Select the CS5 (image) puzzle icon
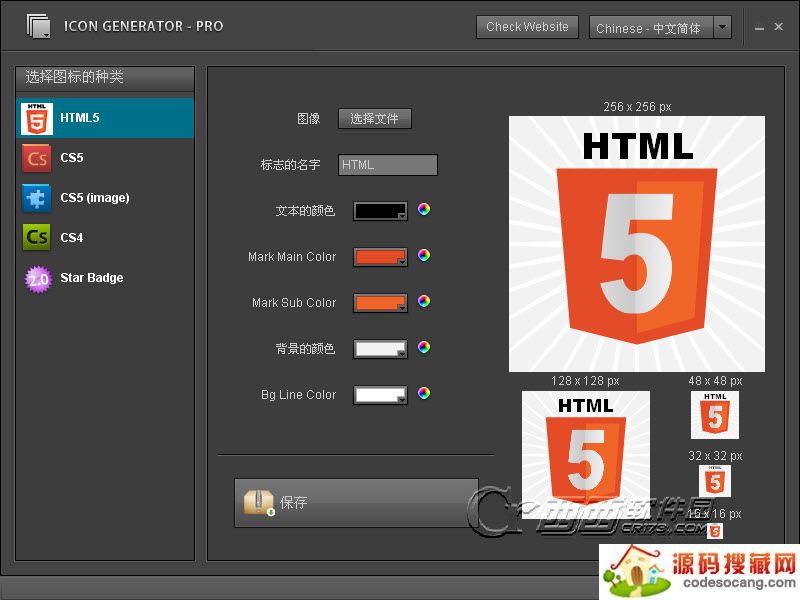Viewport: 800px width, 600px height. click(37, 198)
